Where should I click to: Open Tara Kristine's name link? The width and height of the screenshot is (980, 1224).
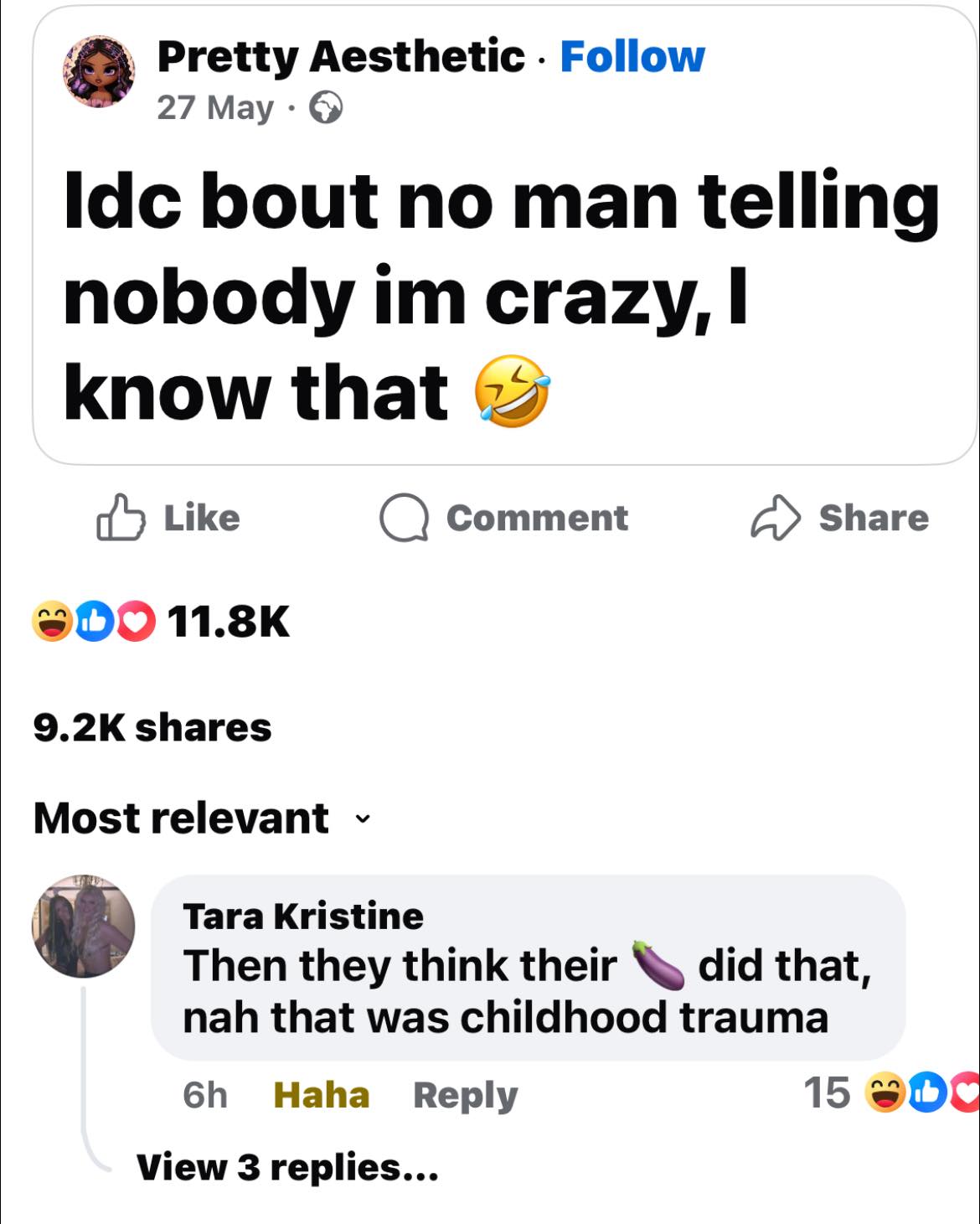pos(303,916)
